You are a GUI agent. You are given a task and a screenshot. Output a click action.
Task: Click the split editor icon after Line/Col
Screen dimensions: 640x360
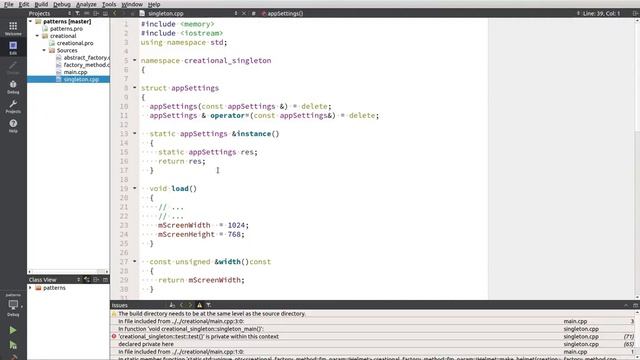[635, 13]
